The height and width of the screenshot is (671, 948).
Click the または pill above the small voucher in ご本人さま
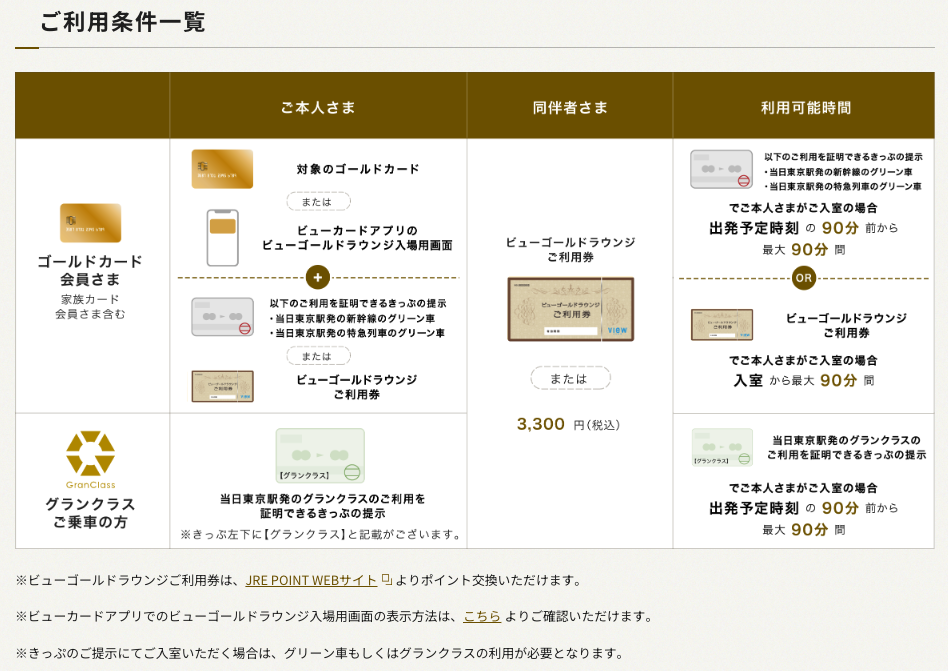coord(318,356)
